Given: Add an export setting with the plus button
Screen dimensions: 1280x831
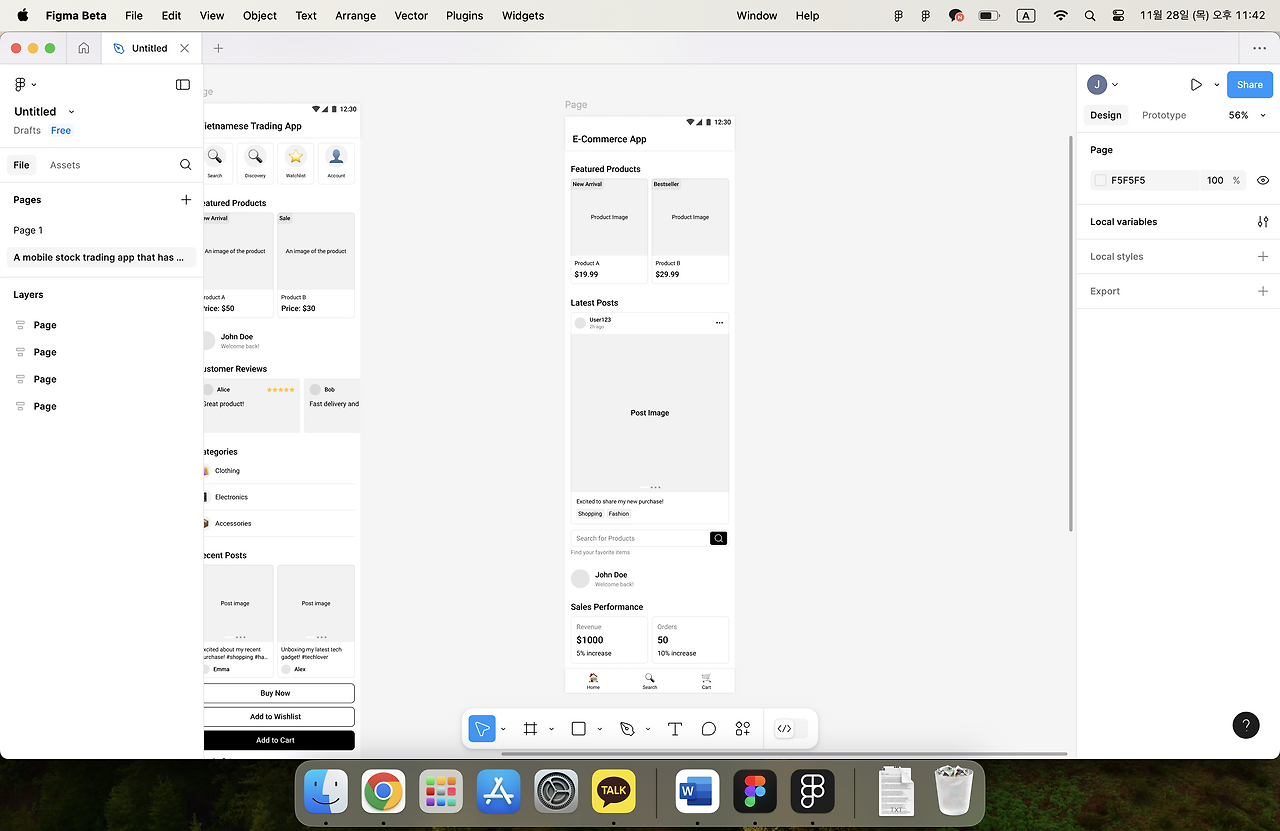Looking at the screenshot, I should [1263, 291].
